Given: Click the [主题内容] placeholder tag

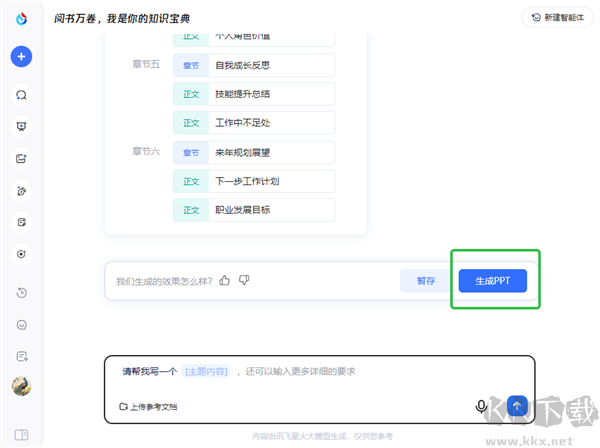Looking at the screenshot, I should (206, 371).
